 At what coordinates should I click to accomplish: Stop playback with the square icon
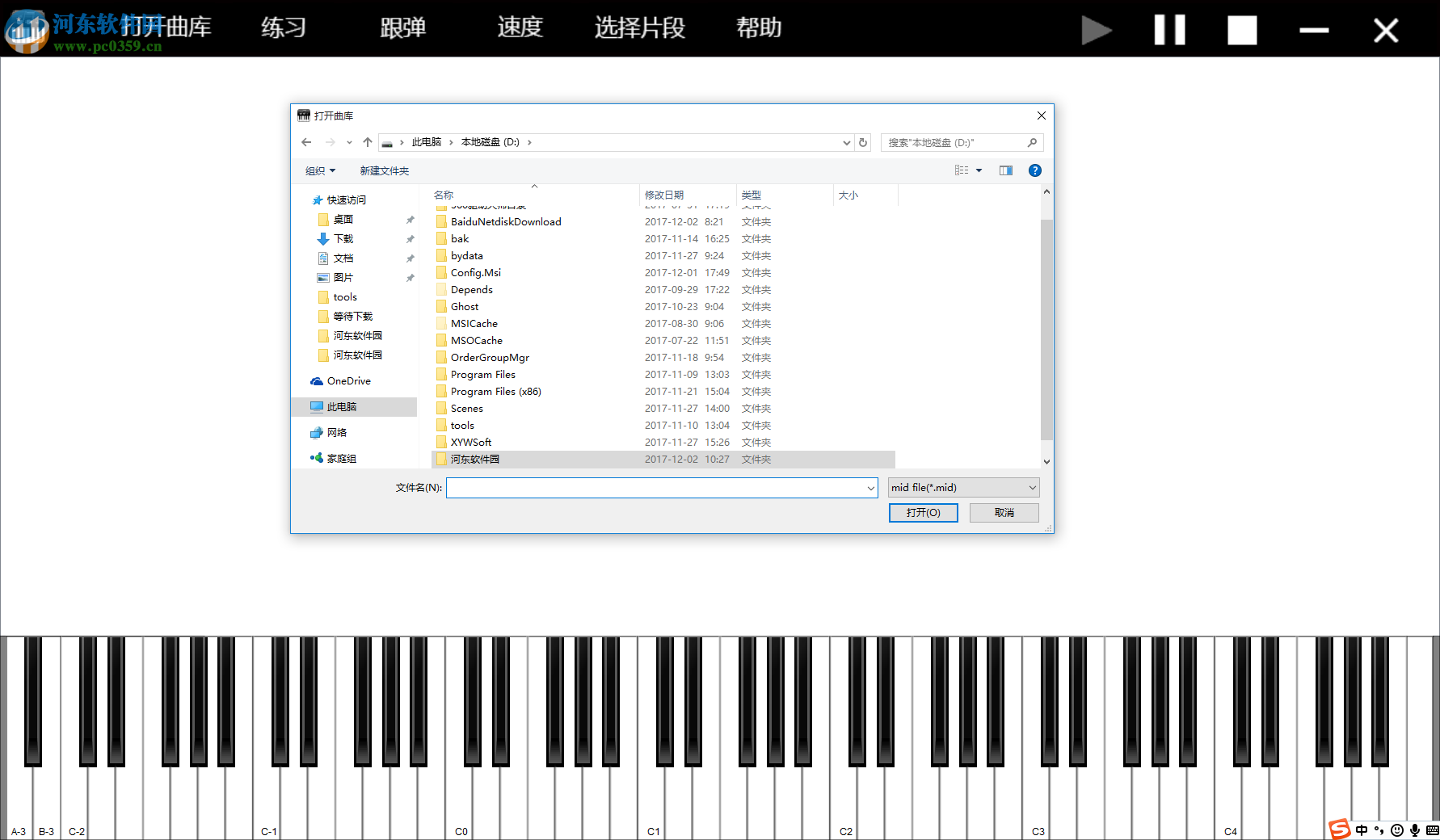tap(1242, 30)
